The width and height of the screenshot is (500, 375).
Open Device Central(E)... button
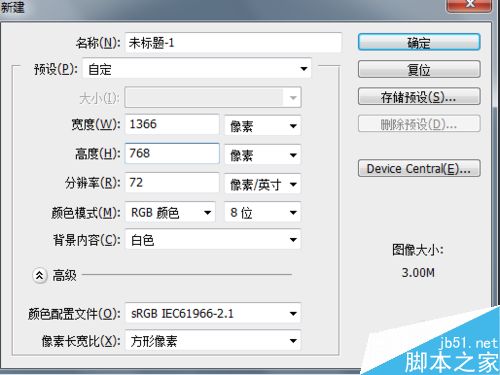tap(419, 168)
